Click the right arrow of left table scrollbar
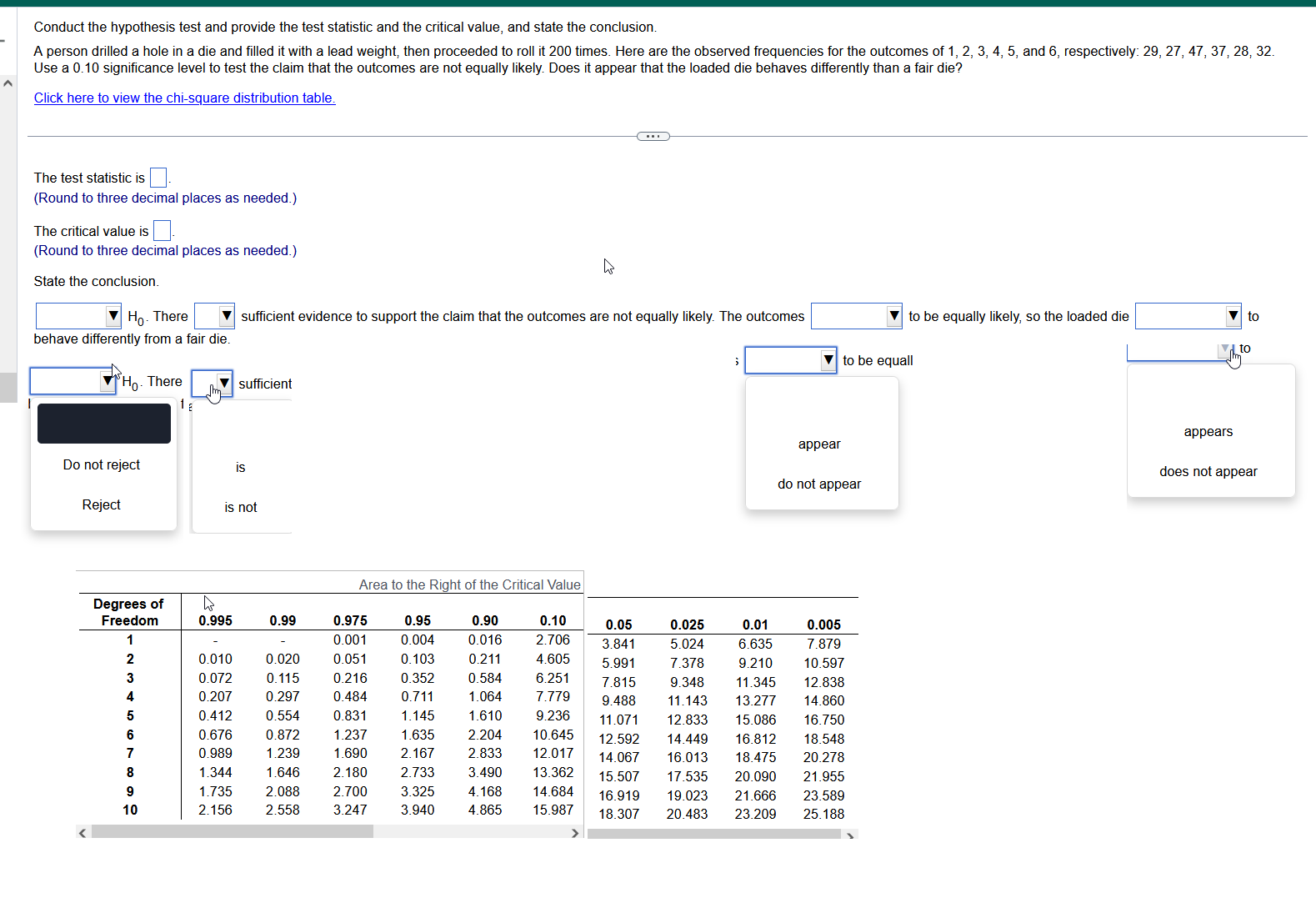 point(574,833)
